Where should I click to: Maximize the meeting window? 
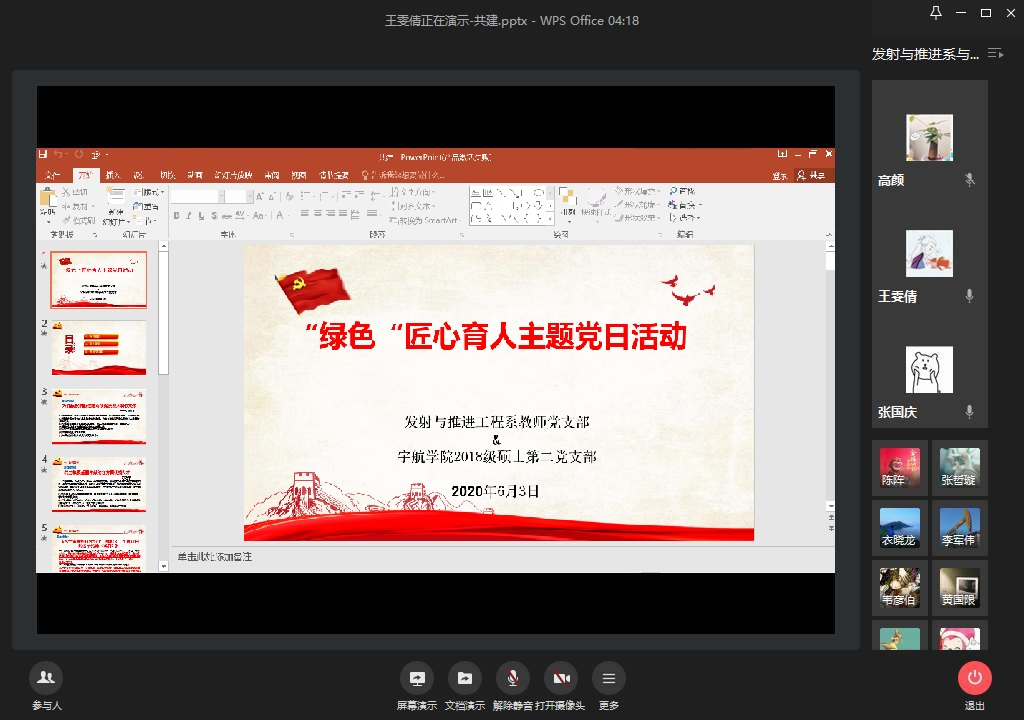coord(986,13)
